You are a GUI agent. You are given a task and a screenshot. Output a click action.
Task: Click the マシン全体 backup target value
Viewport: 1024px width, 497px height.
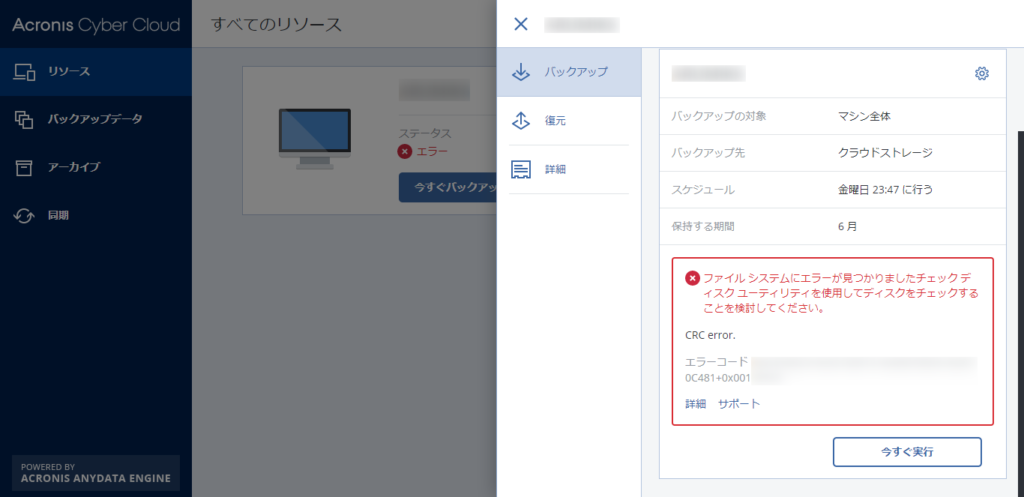(865, 117)
